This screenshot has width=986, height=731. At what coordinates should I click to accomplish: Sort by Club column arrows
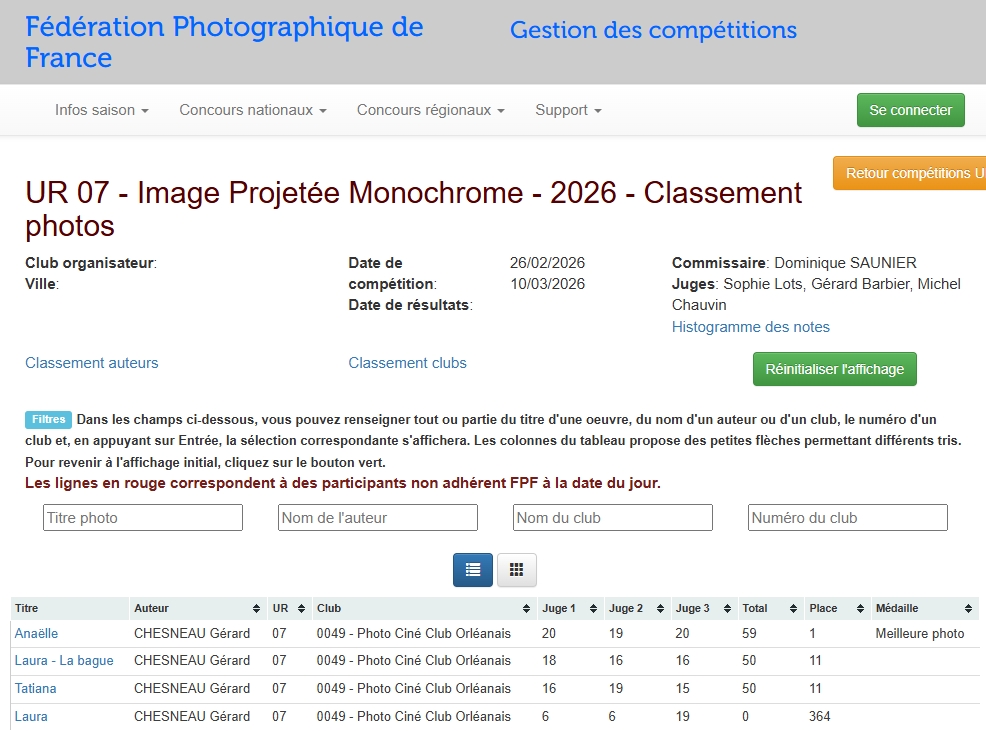click(x=527, y=608)
